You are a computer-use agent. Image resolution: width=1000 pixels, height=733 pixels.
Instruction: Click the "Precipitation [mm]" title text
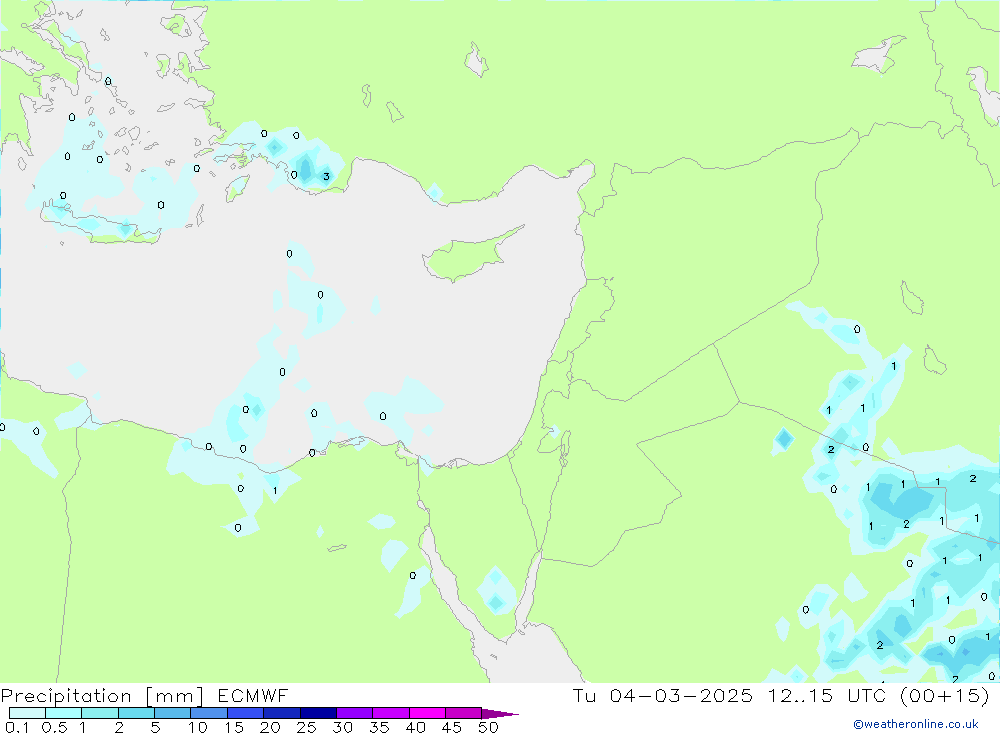(102, 695)
